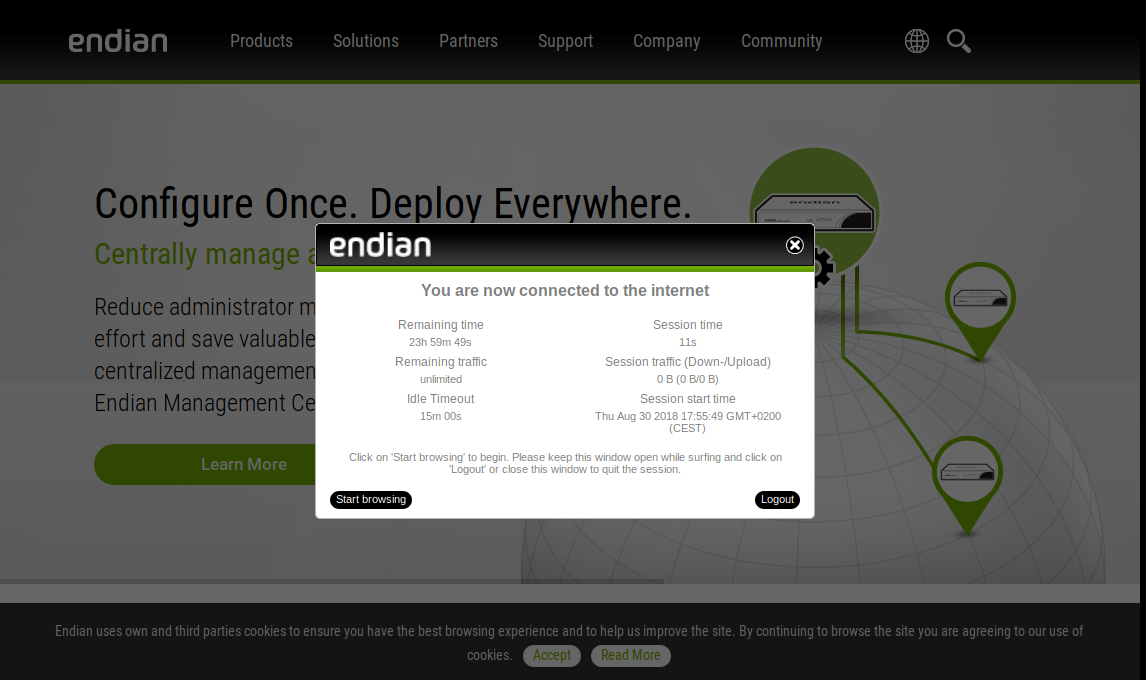Open the Partners menu

tap(468, 41)
